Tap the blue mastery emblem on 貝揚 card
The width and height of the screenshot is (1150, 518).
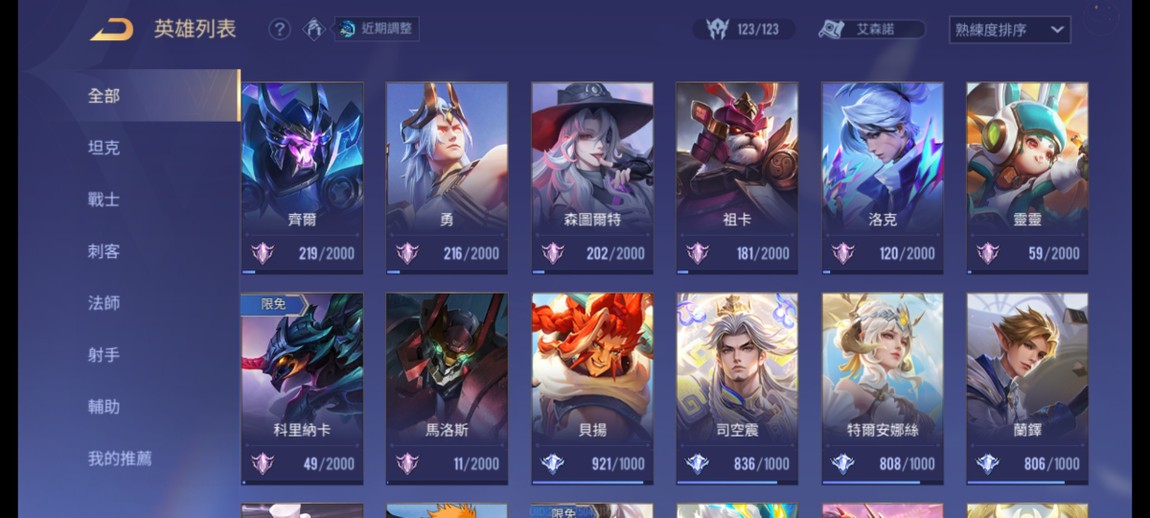pyautogui.click(x=552, y=464)
